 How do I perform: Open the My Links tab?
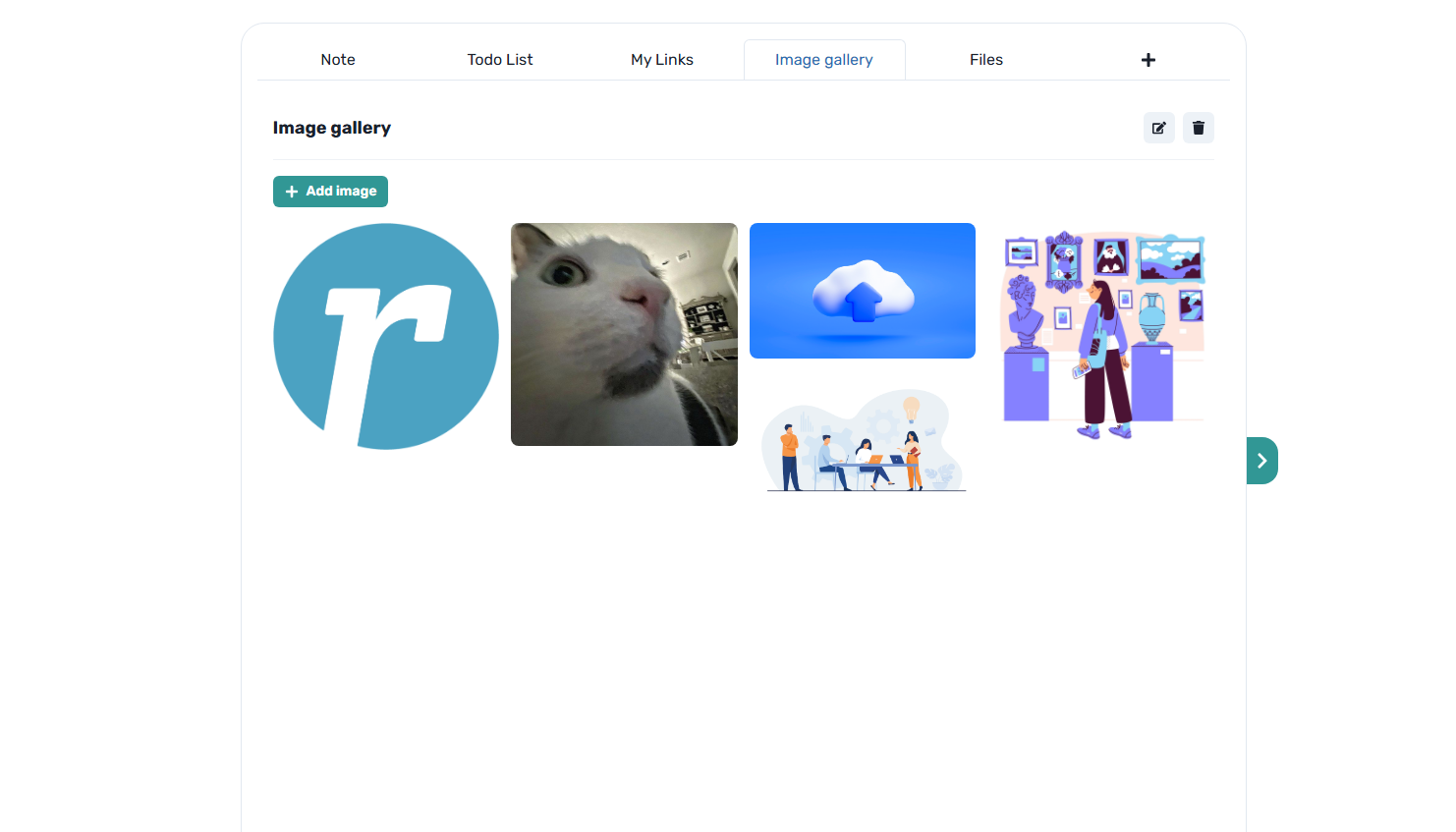[662, 60]
